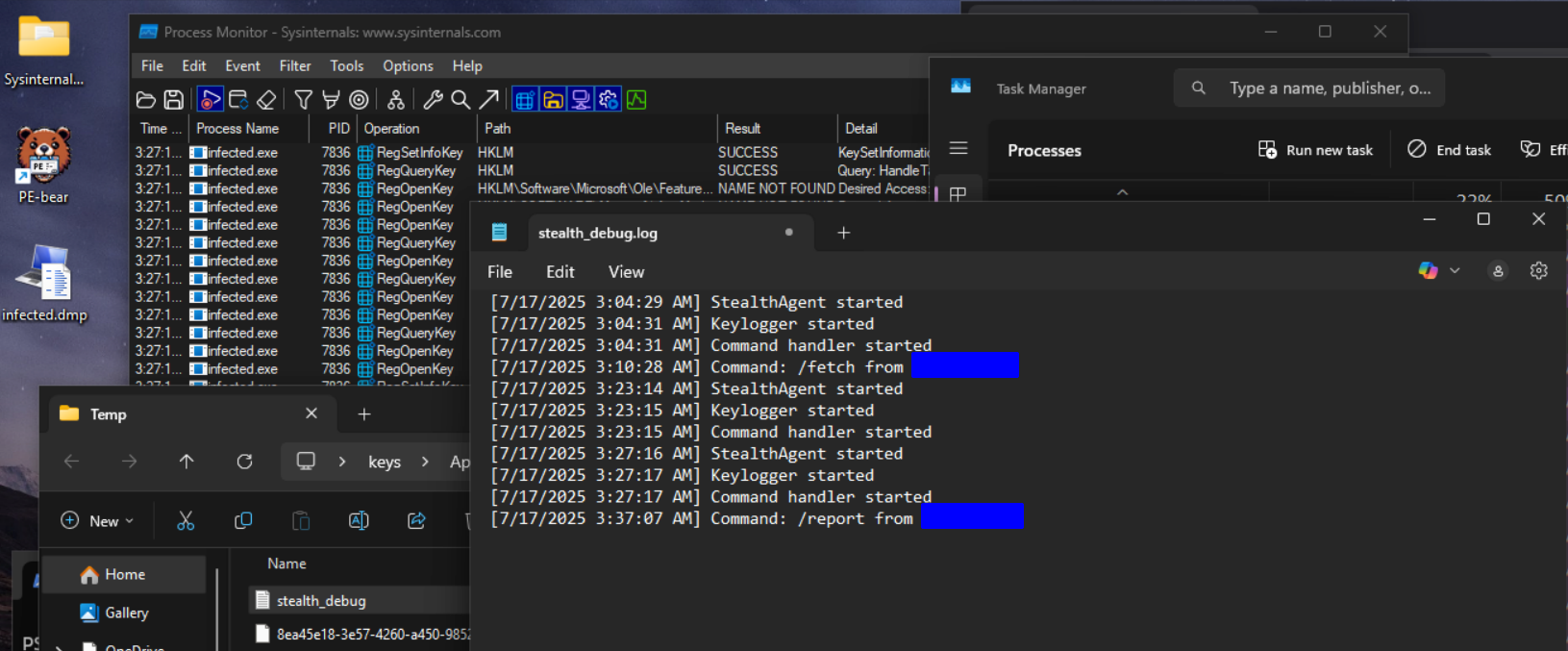Click the Copy icon in File Explorer
Screen dimensions: 1568x651
point(243,520)
